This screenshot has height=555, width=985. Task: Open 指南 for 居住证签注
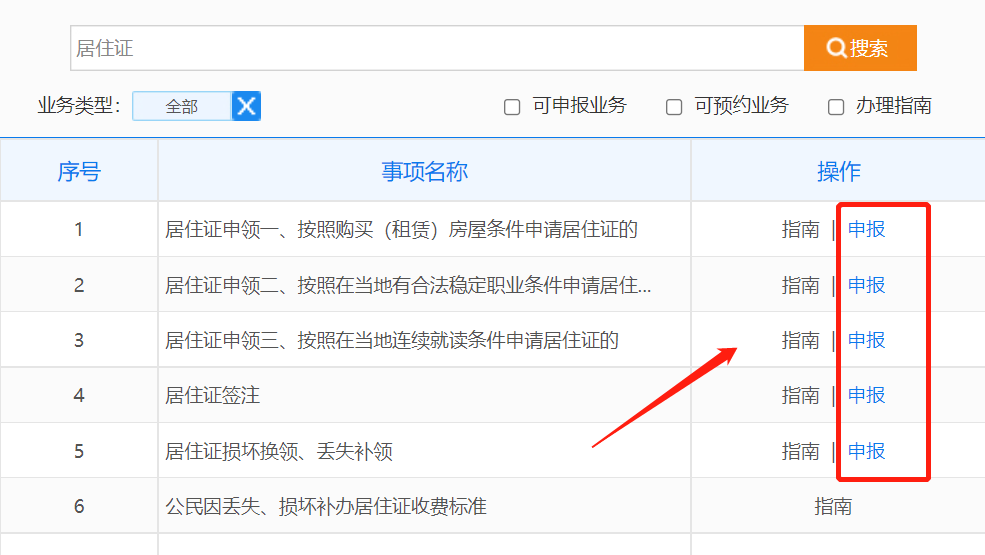point(800,395)
